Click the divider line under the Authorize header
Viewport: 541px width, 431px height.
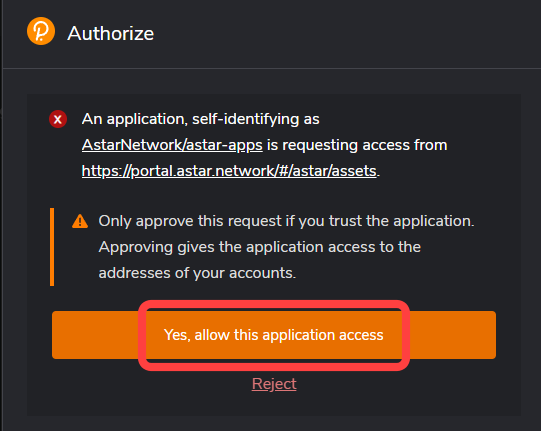coord(272,68)
